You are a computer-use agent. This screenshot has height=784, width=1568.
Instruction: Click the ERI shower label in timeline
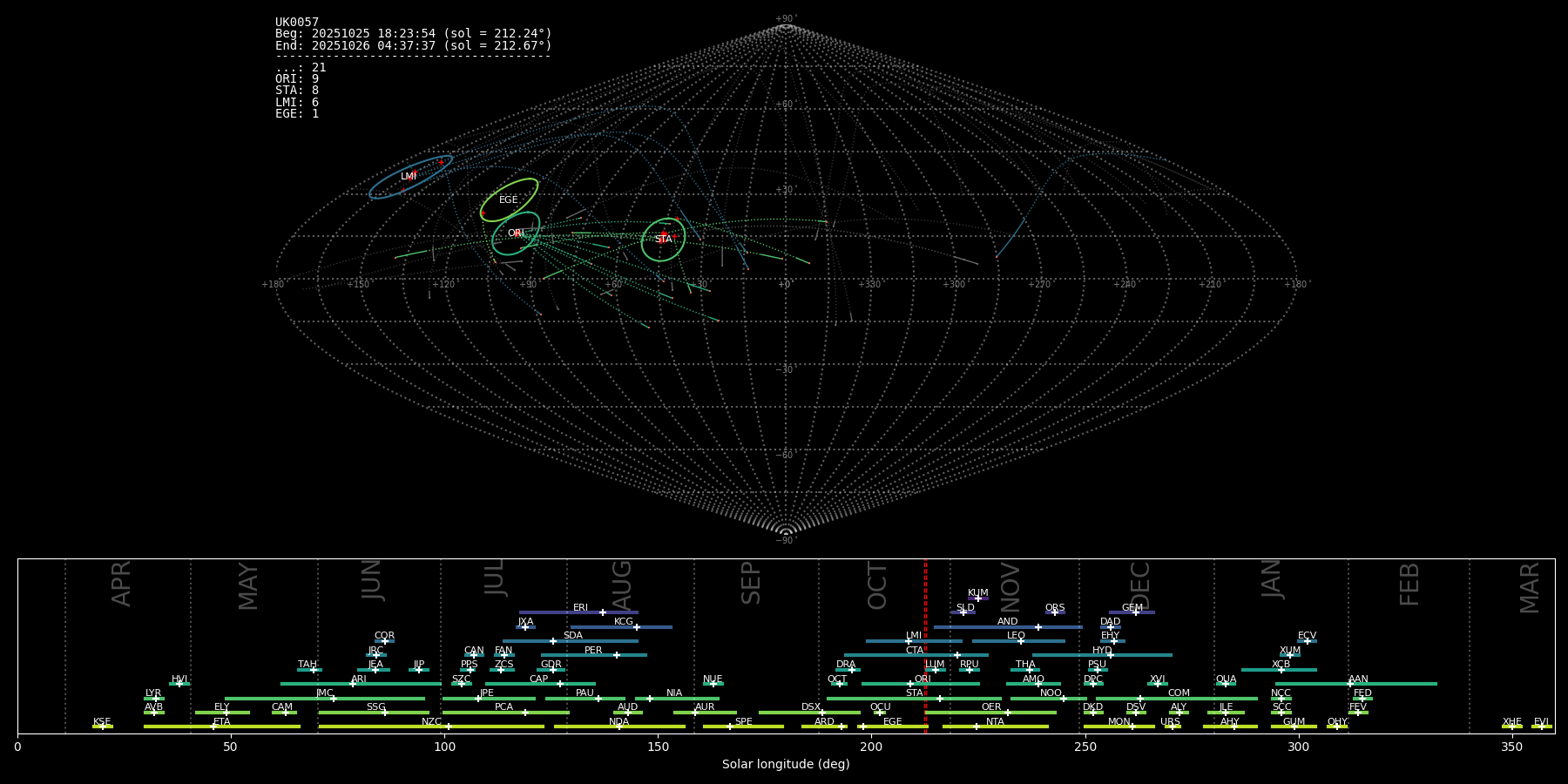pyautogui.click(x=580, y=608)
